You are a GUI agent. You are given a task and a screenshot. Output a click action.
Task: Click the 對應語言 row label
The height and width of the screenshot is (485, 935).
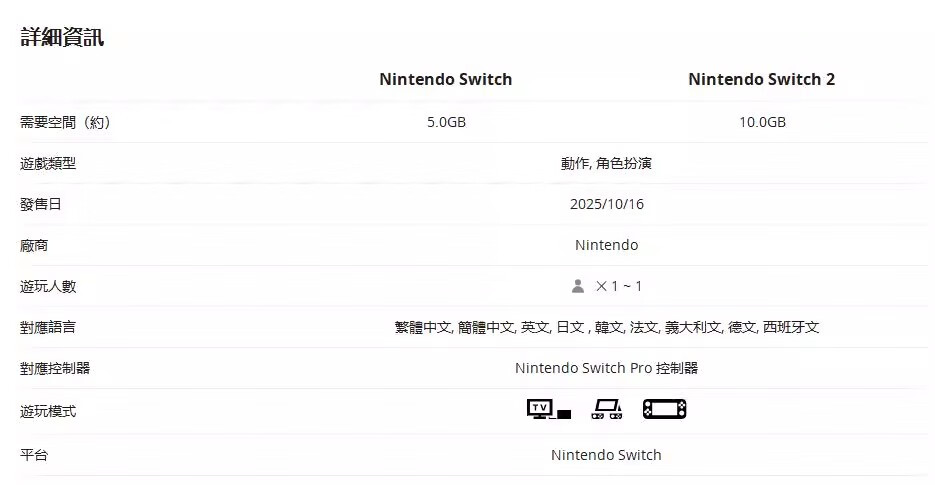[x=48, y=327]
